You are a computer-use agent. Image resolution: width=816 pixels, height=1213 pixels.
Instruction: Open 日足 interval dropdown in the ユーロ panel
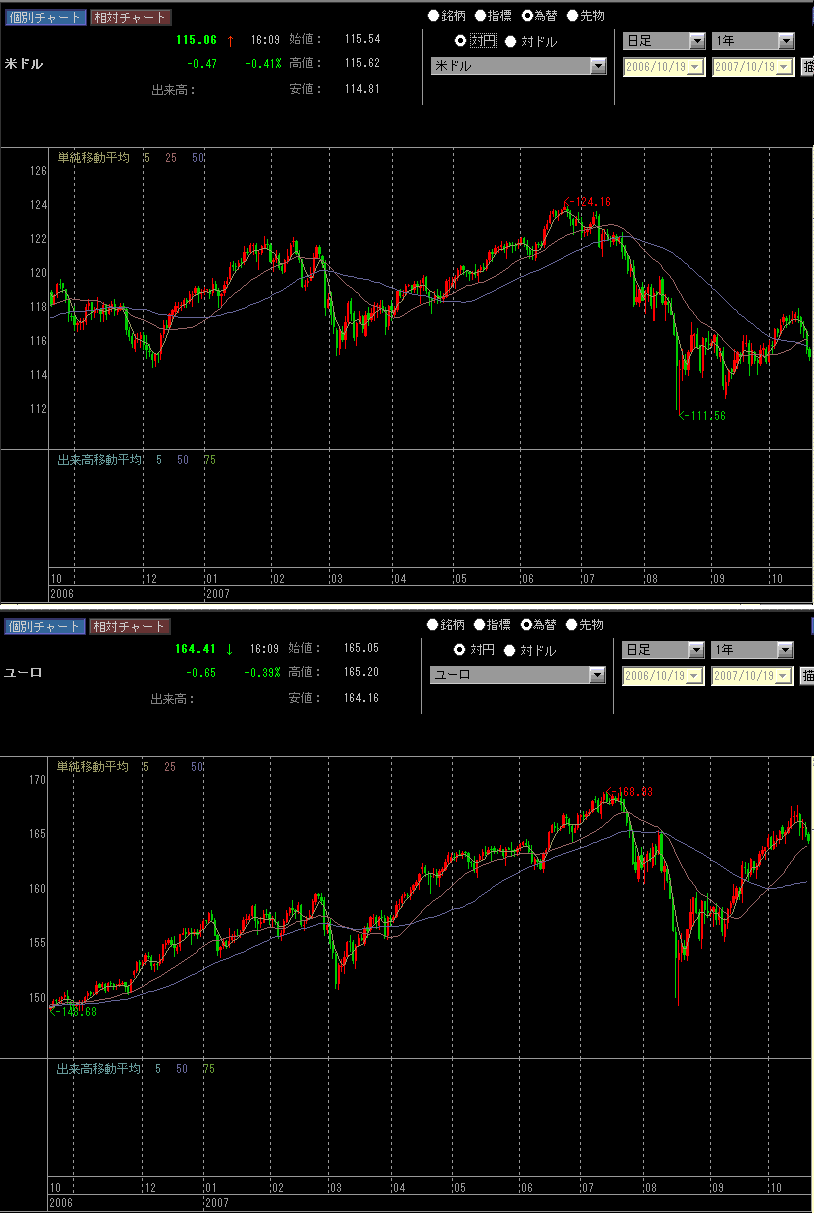(x=697, y=650)
